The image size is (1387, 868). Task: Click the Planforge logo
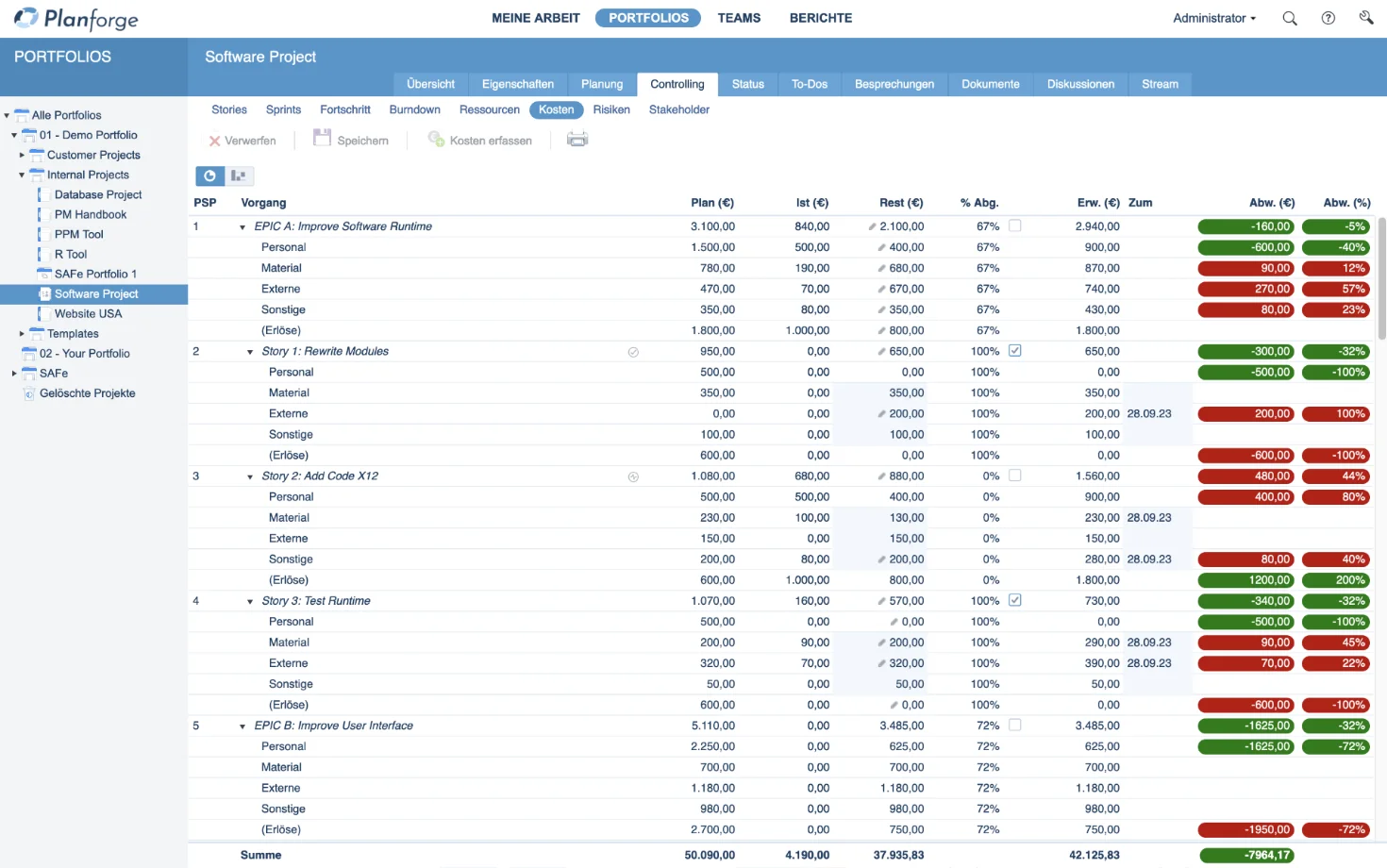pyautogui.click(x=75, y=18)
